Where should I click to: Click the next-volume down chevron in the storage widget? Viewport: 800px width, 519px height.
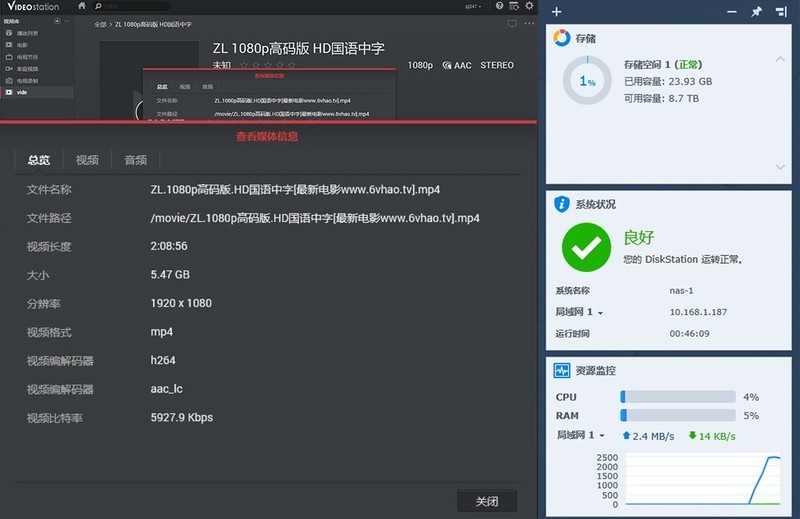click(x=780, y=167)
